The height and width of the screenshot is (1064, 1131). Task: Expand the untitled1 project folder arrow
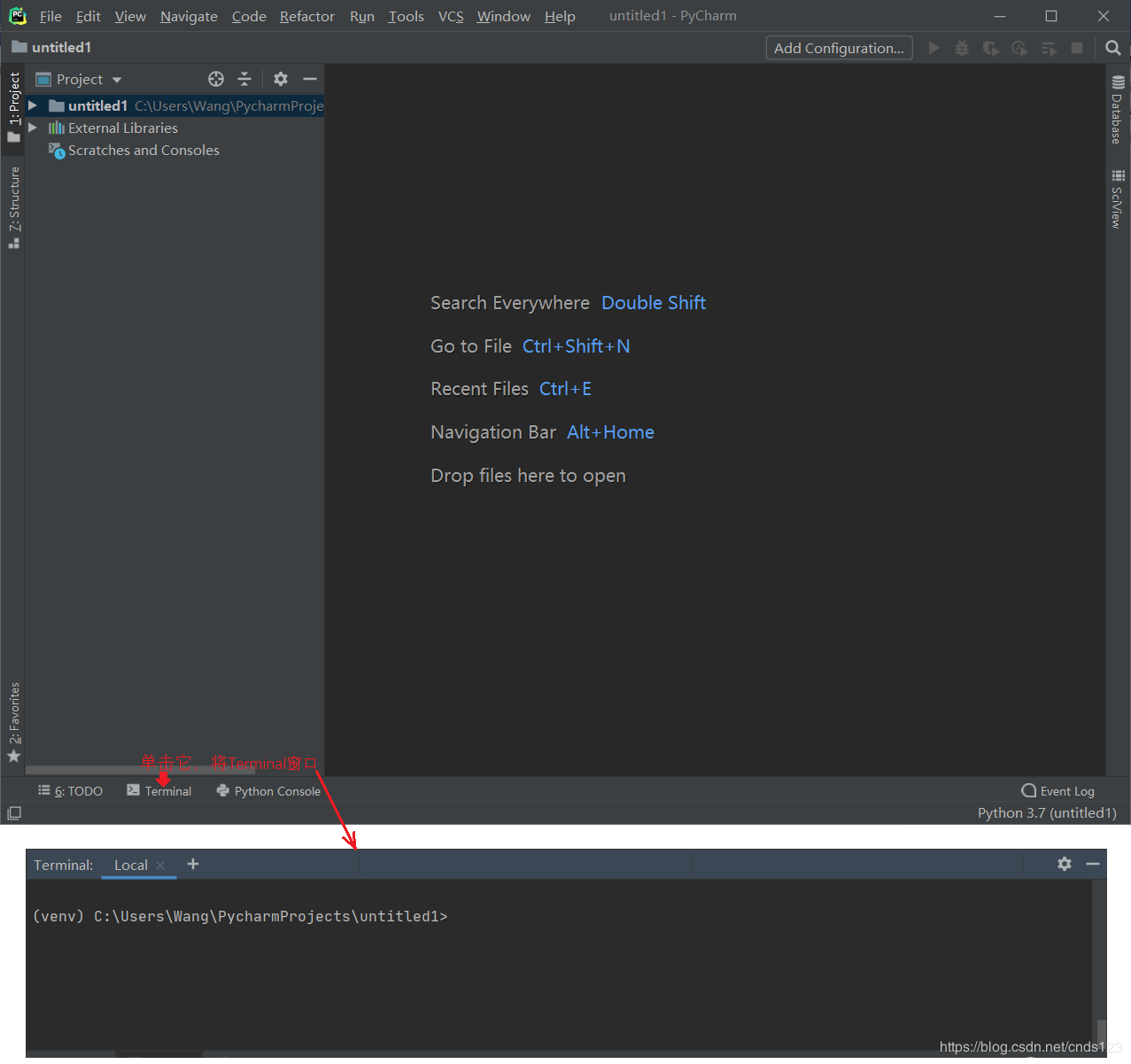(x=33, y=105)
